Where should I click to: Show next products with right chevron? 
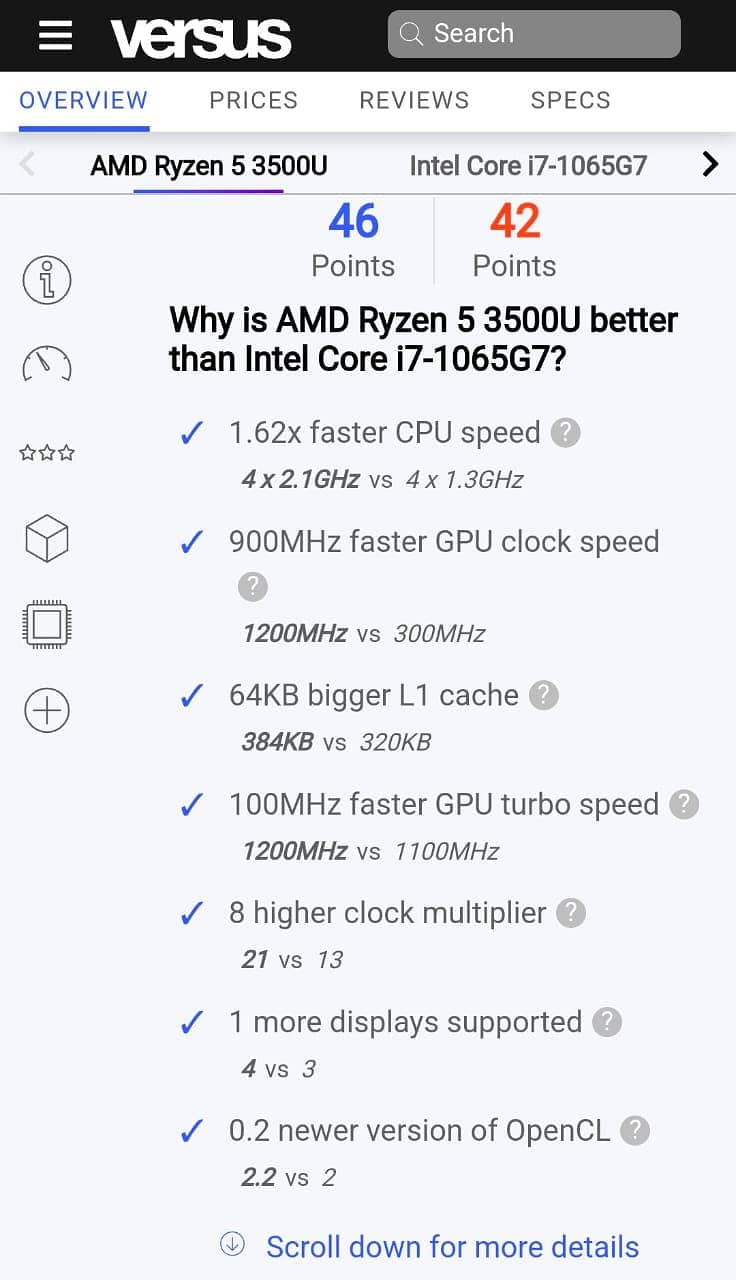pos(710,164)
